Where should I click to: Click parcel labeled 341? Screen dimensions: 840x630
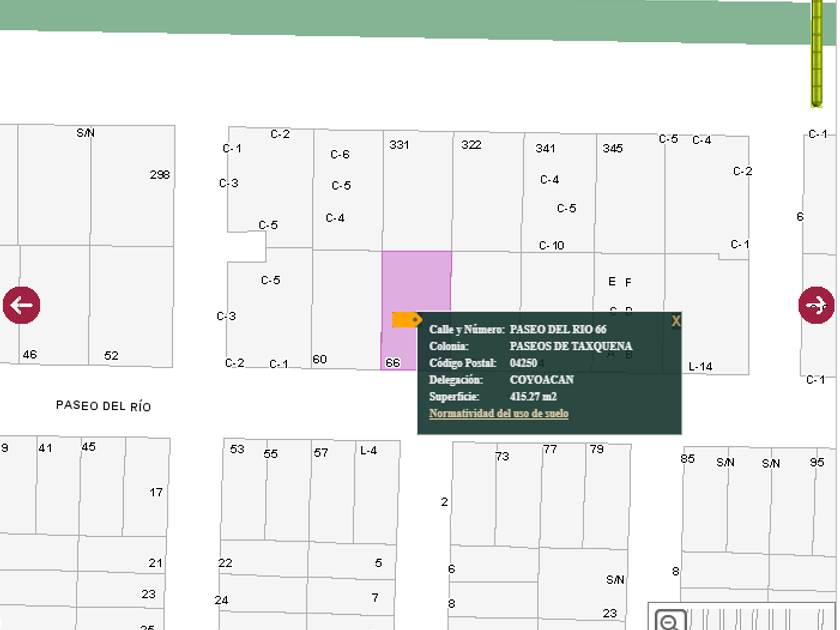[x=545, y=148]
